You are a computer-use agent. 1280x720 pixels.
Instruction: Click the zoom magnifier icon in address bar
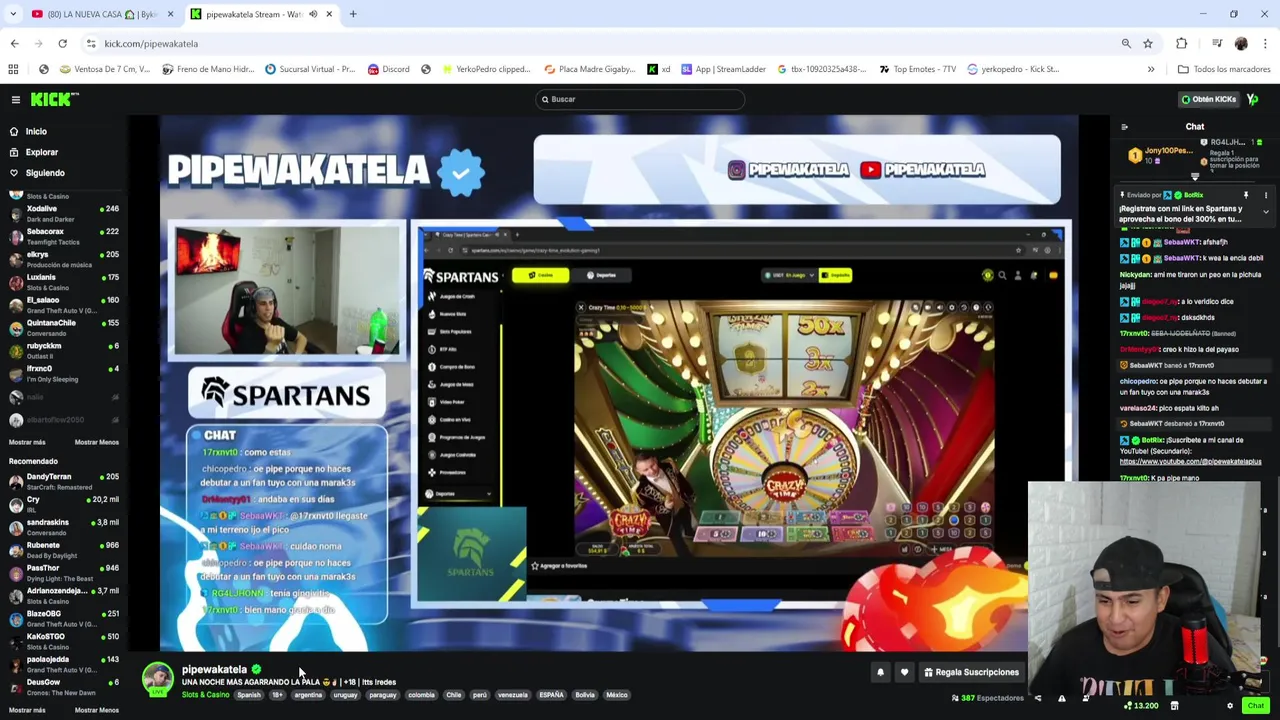pos(1126,44)
